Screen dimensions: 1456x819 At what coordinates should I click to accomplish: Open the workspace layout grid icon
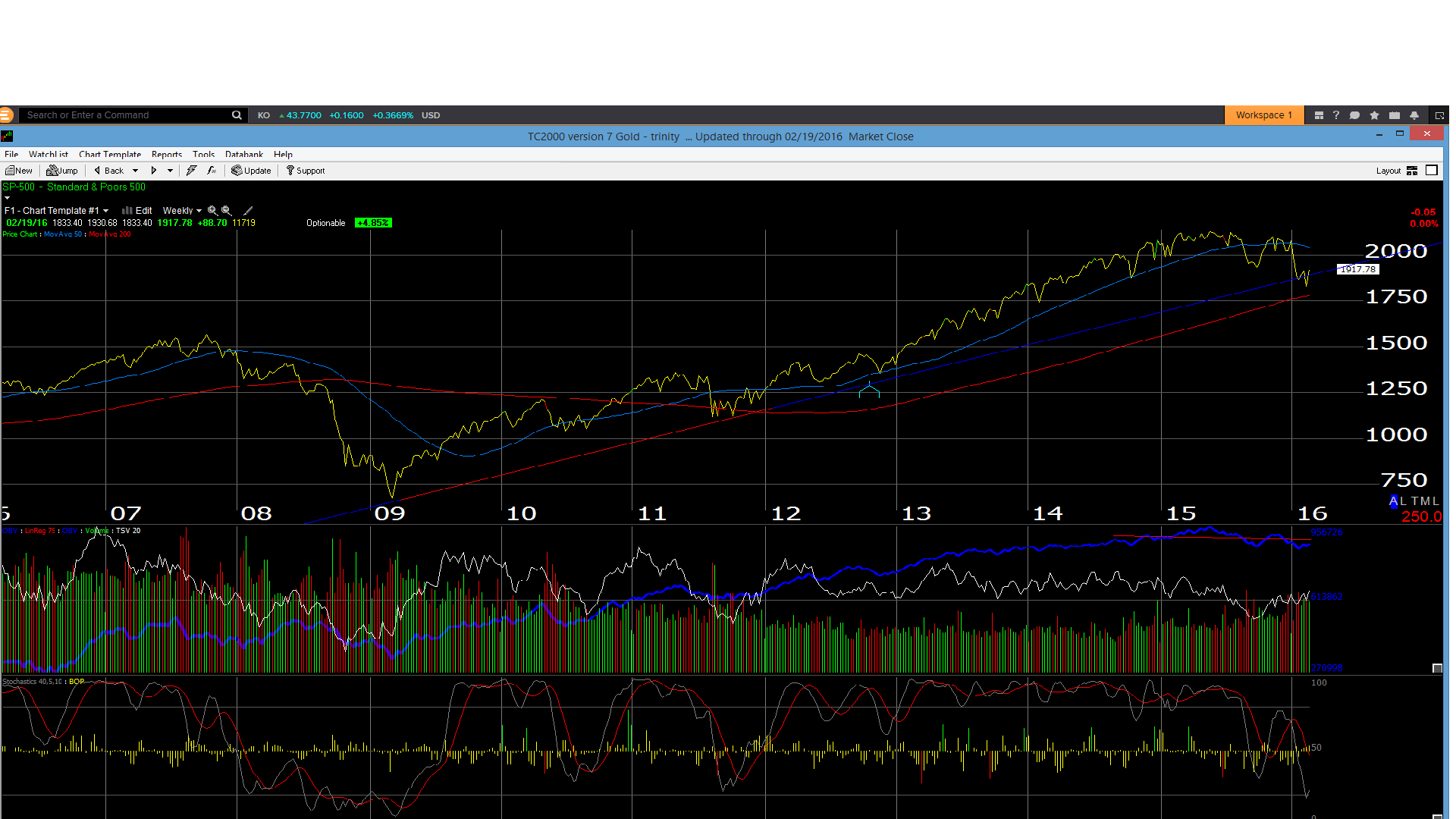pyautogui.click(x=1319, y=115)
